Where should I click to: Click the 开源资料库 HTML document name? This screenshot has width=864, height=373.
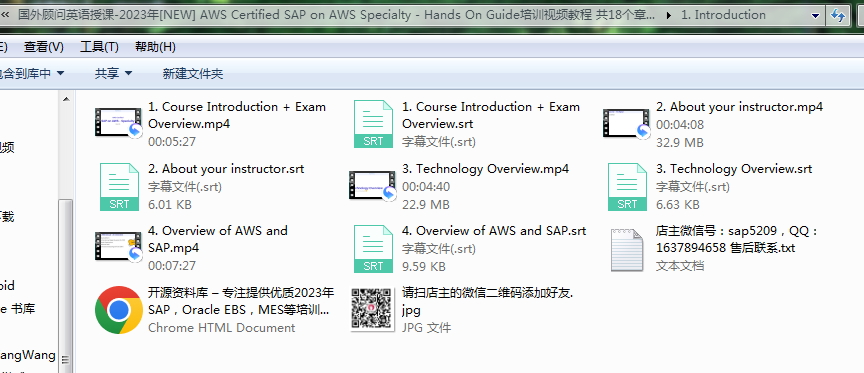[241, 301]
